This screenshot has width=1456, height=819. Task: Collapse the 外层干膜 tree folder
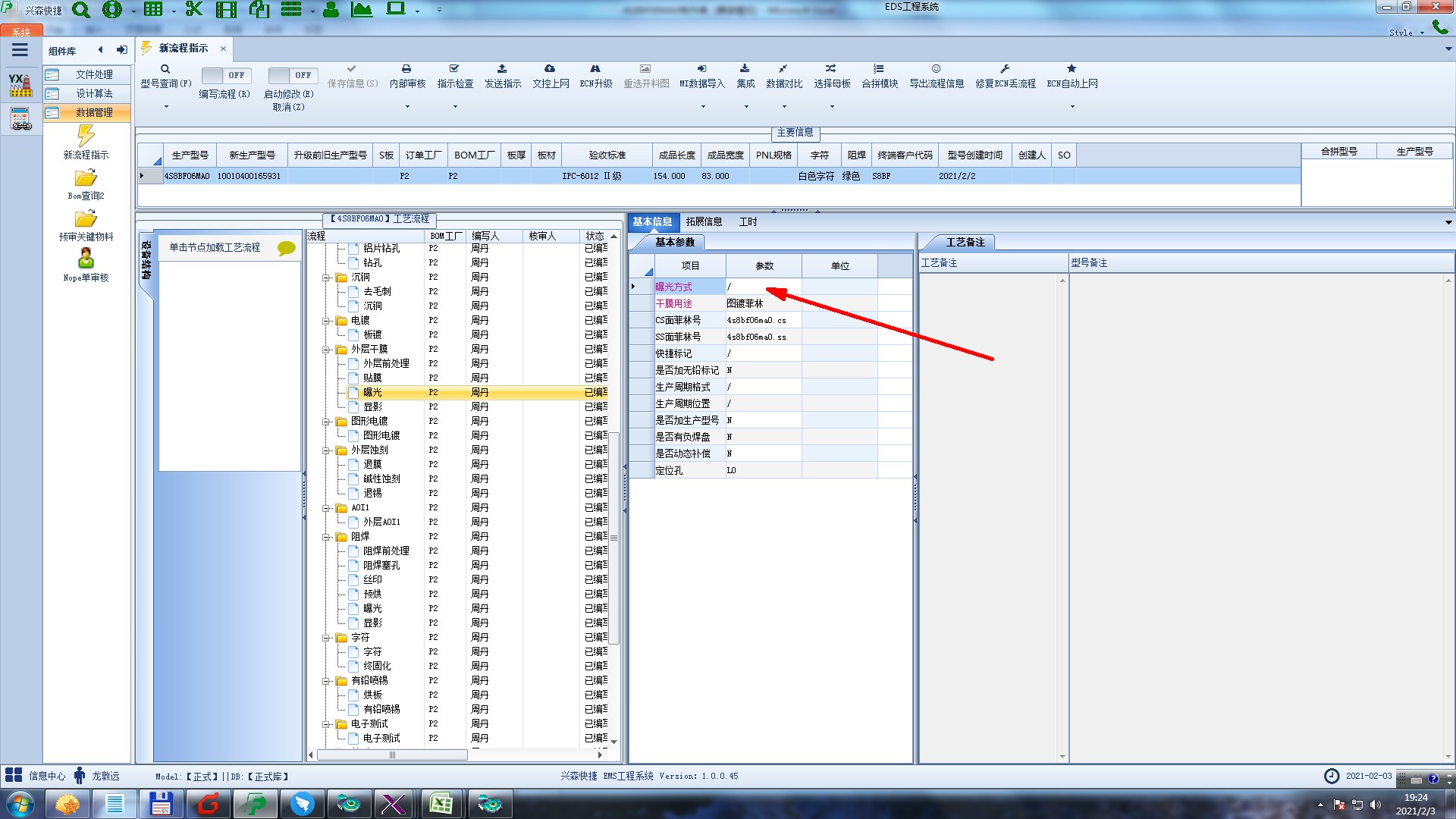pos(326,350)
